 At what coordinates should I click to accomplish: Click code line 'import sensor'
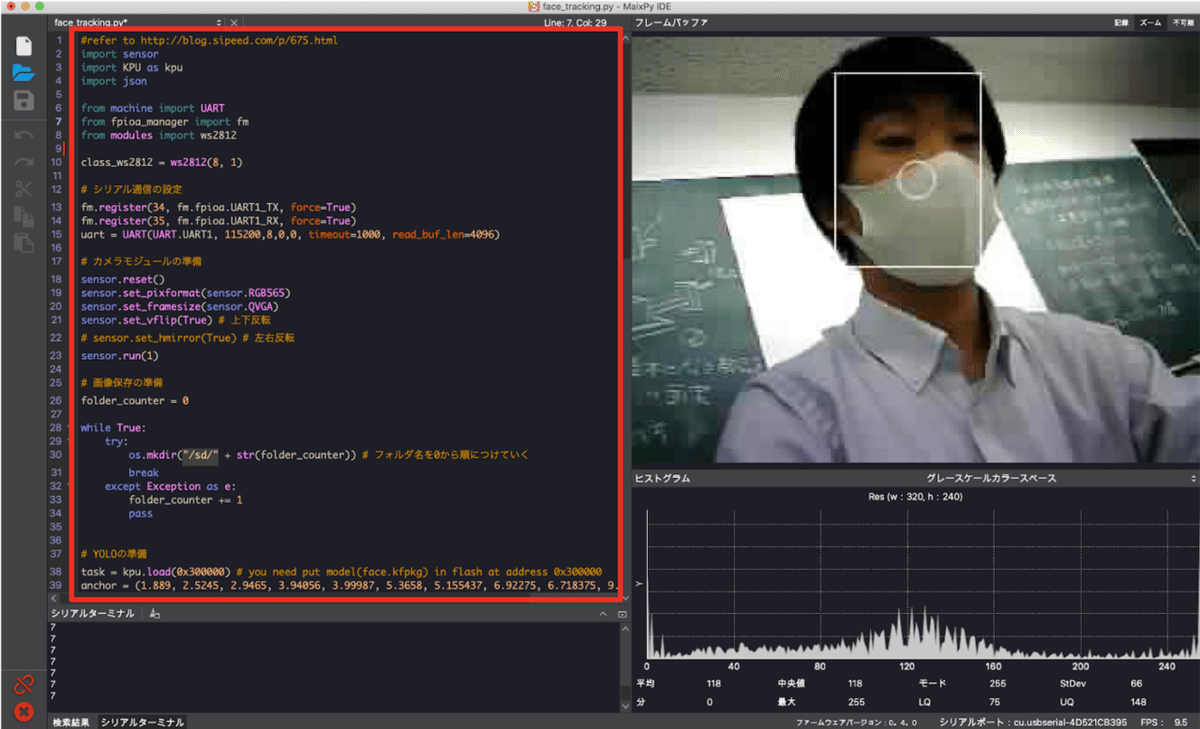pyautogui.click(x=119, y=54)
